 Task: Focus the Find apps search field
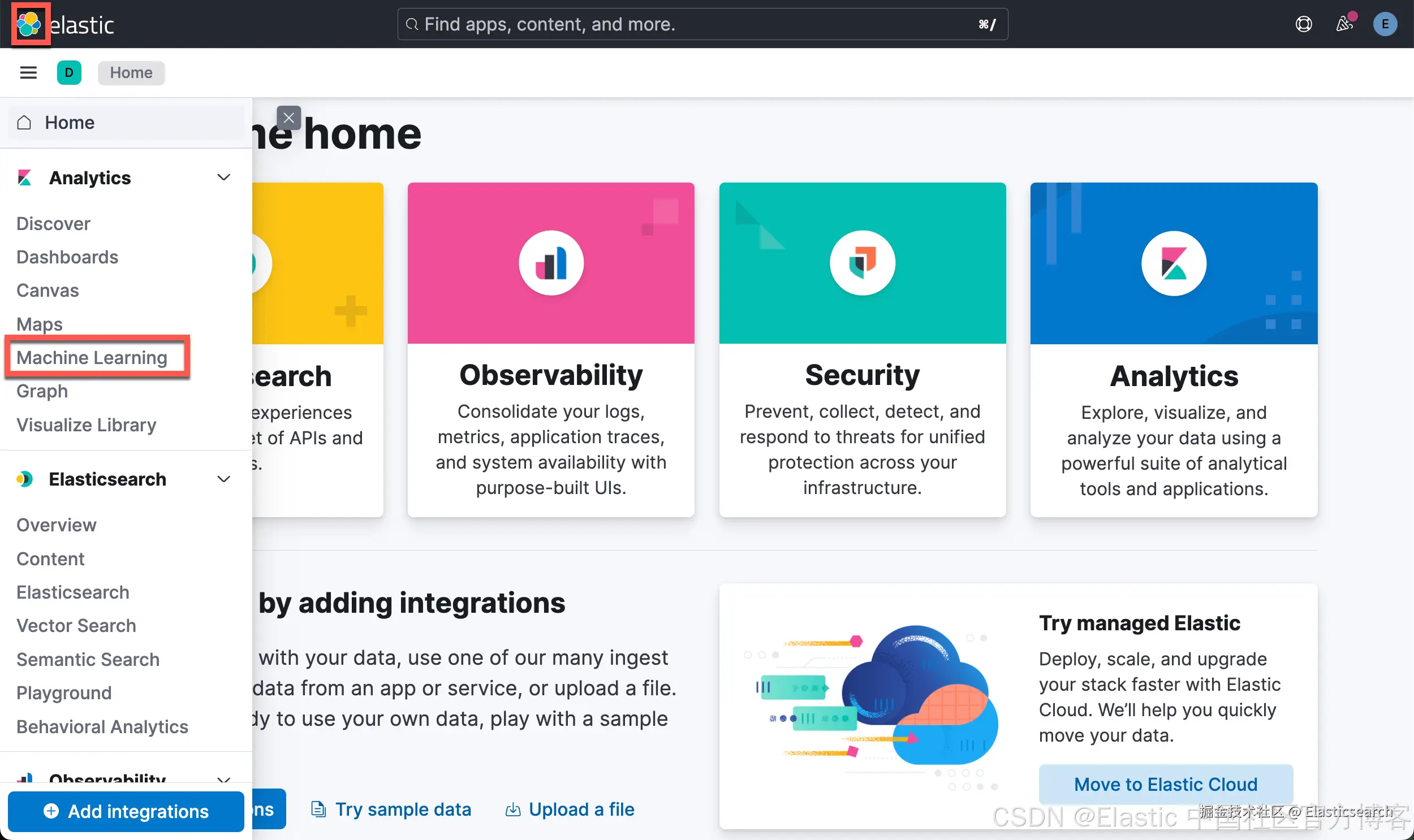(x=702, y=24)
